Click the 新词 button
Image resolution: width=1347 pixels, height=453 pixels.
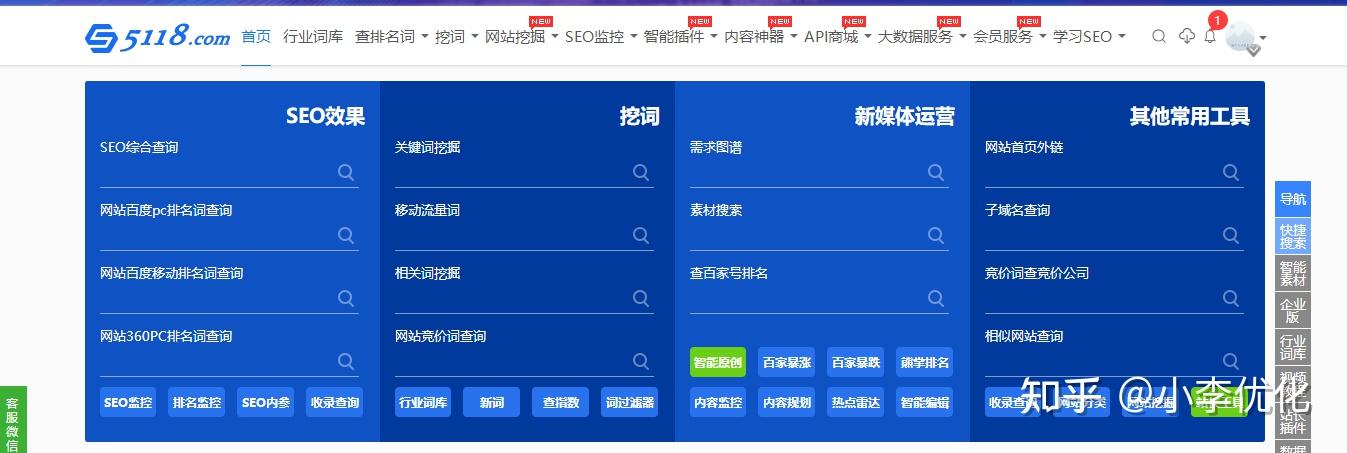click(492, 402)
